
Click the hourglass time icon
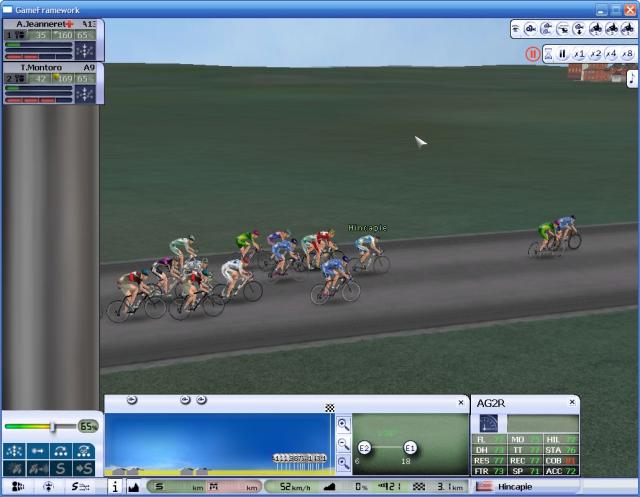(548, 54)
